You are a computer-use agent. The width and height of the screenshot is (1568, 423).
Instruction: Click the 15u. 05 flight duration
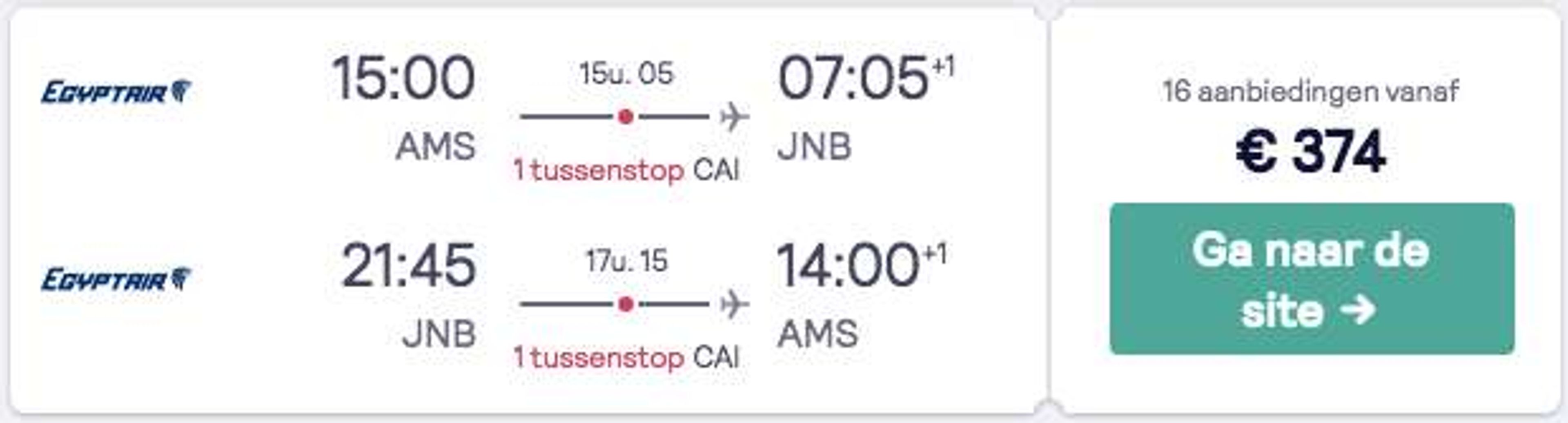click(626, 73)
